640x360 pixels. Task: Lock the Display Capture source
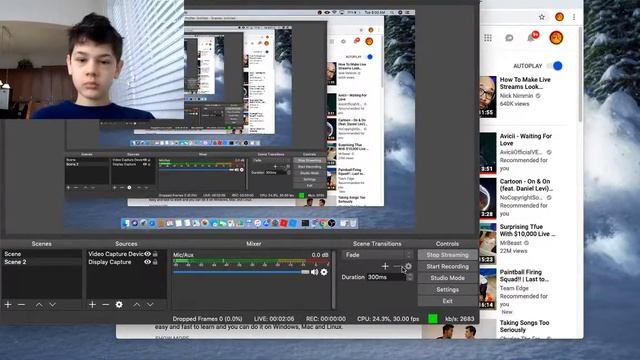click(x=156, y=262)
